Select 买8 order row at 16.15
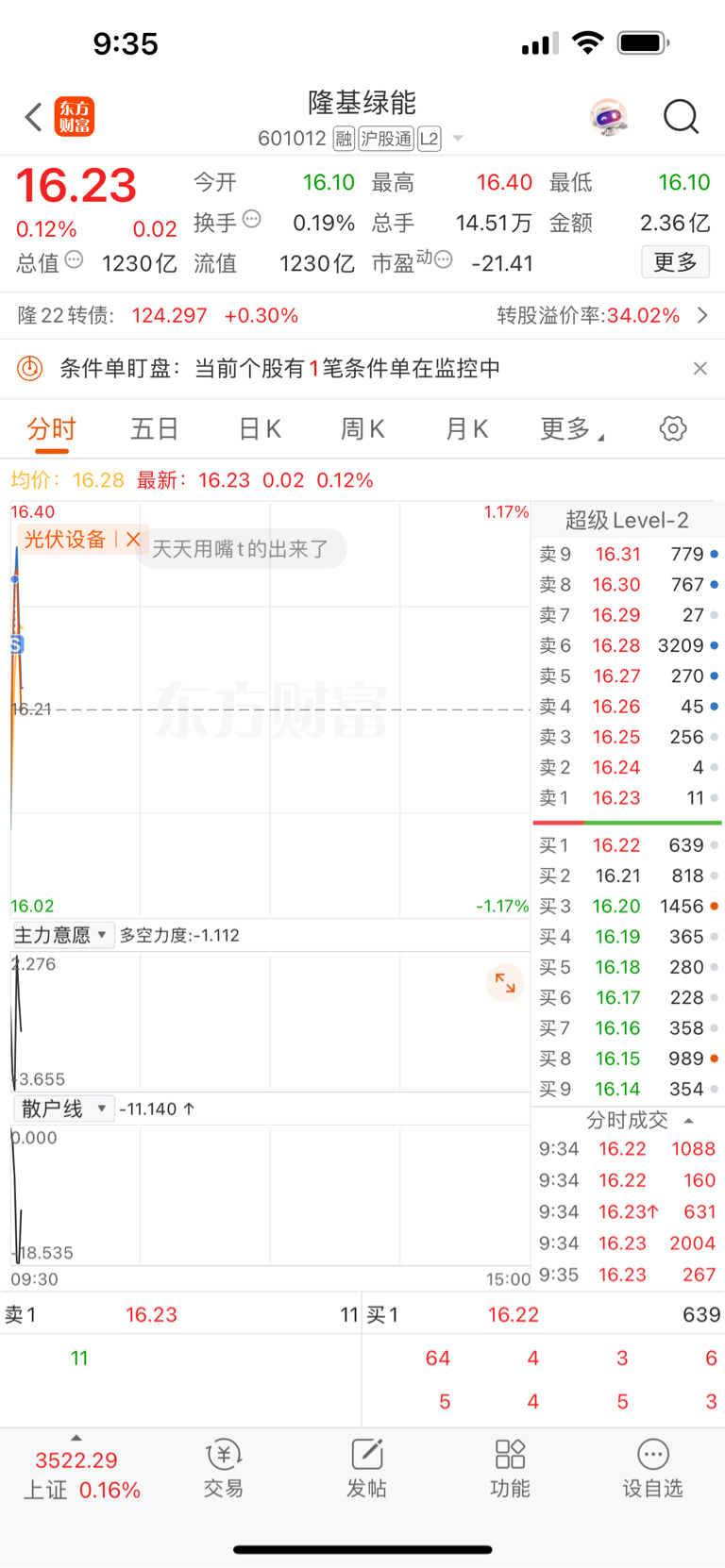The width and height of the screenshot is (725, 1568). [x=627, y=1059]
